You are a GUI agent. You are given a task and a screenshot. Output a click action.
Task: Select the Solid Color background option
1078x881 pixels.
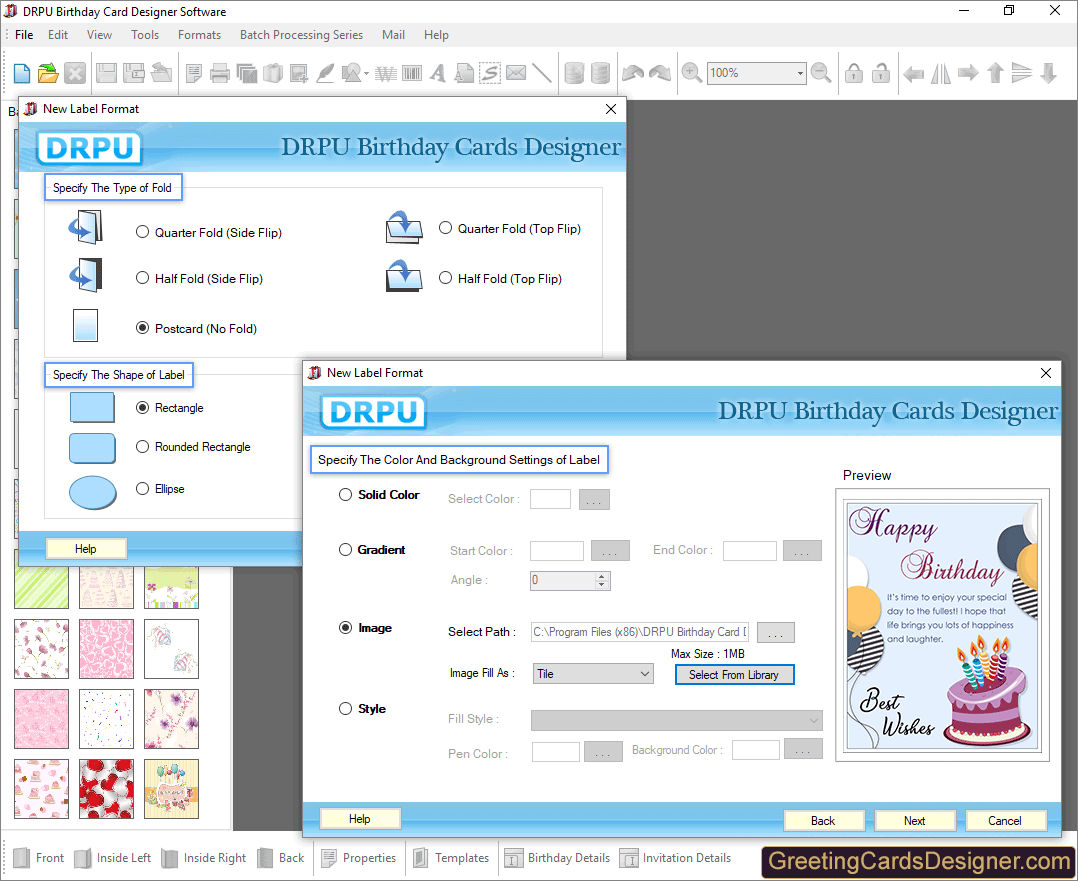point(345,494)
